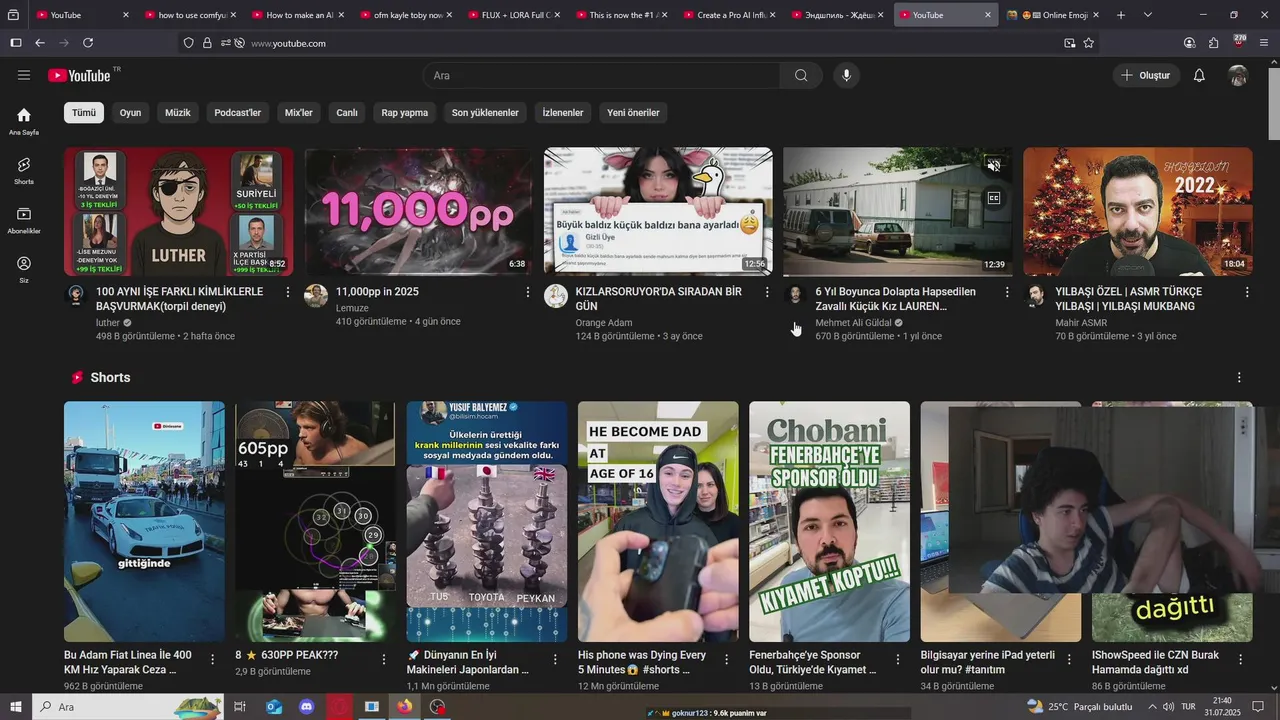
Task: Bookmark this page with the star
Action: (1089, 43)
